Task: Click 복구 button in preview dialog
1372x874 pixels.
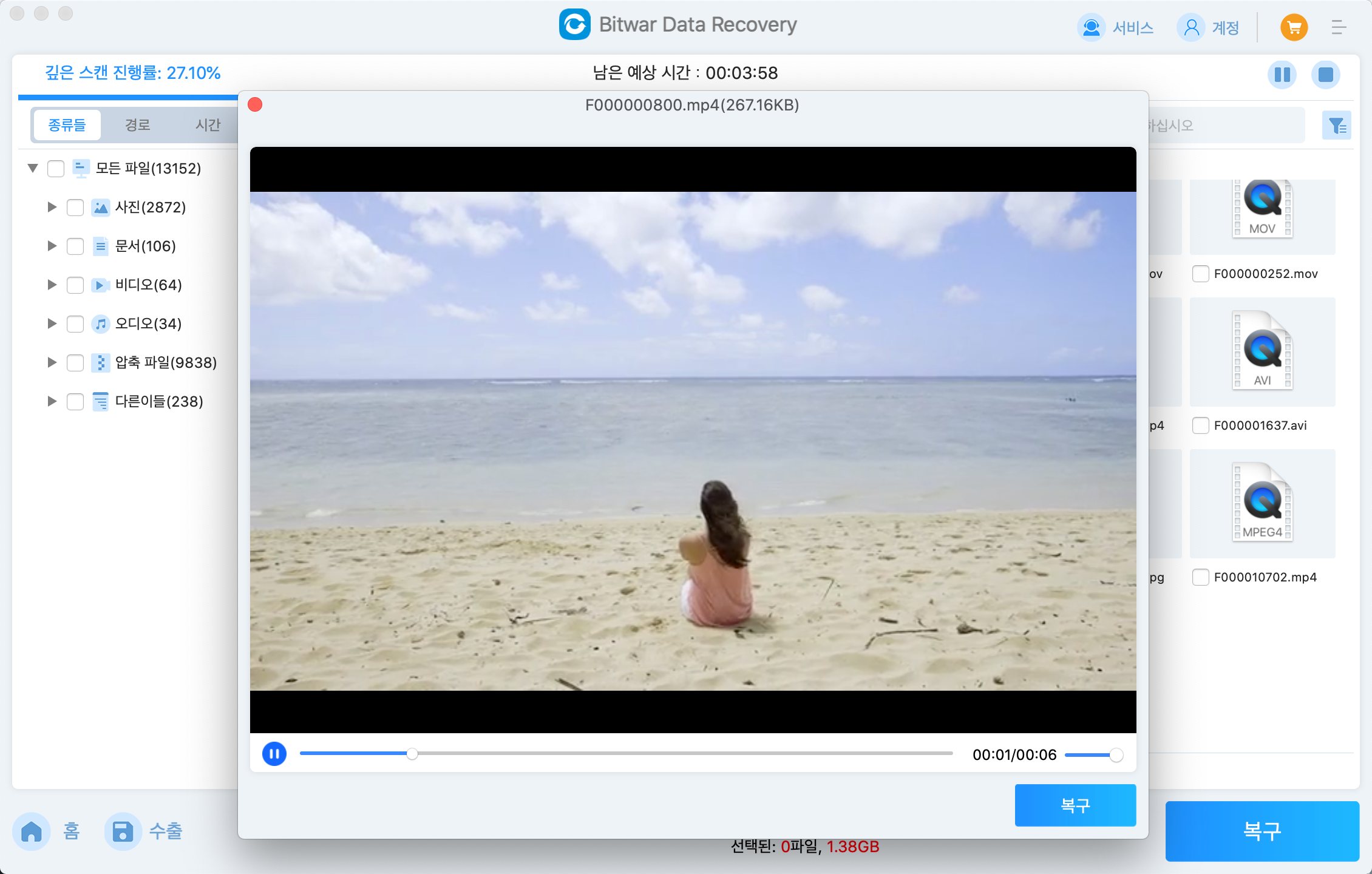Action: pos(1075,805)
